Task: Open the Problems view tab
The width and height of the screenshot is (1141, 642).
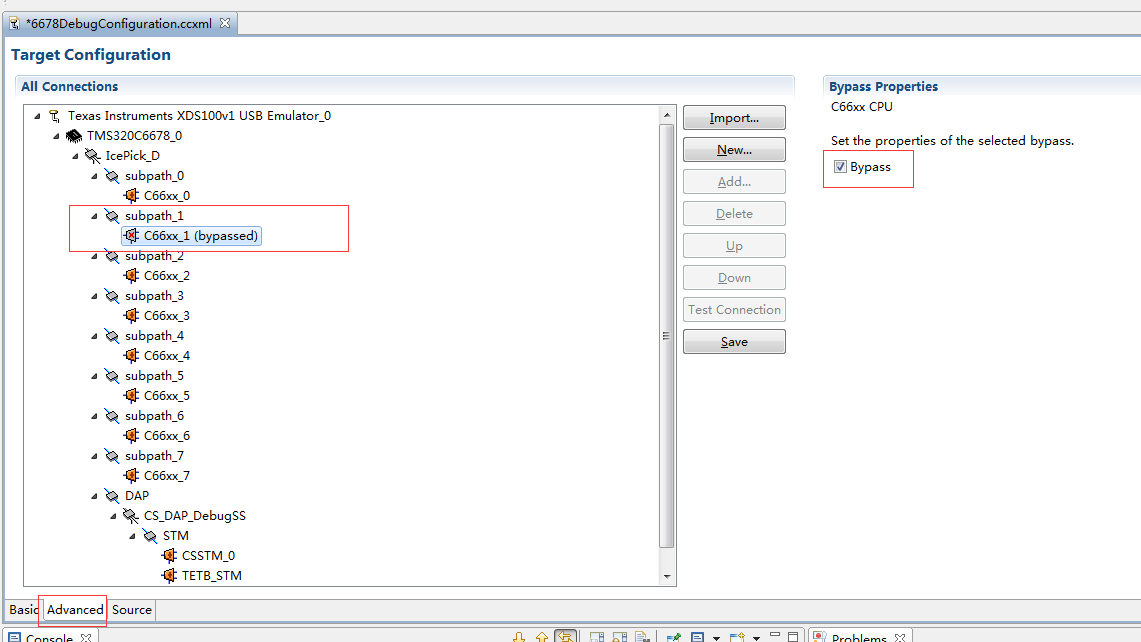Action: (859, 637)
